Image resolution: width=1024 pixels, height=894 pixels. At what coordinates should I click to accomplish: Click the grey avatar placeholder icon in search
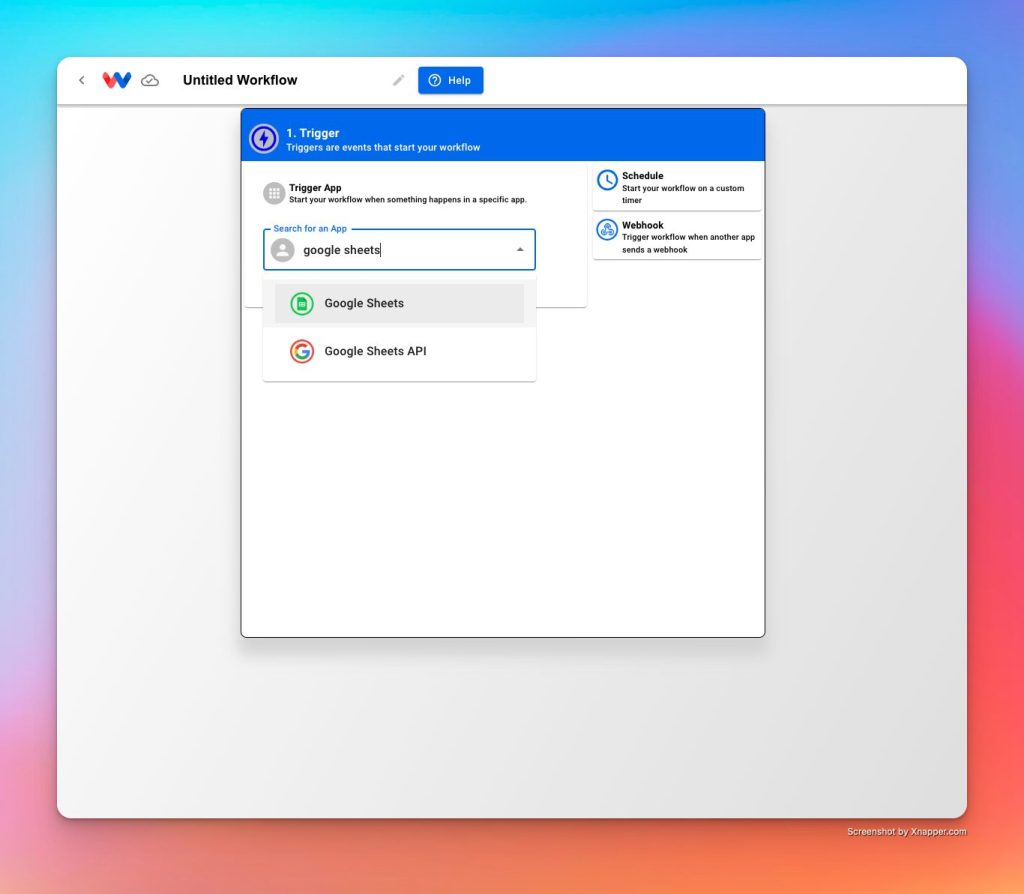point(283,250)
